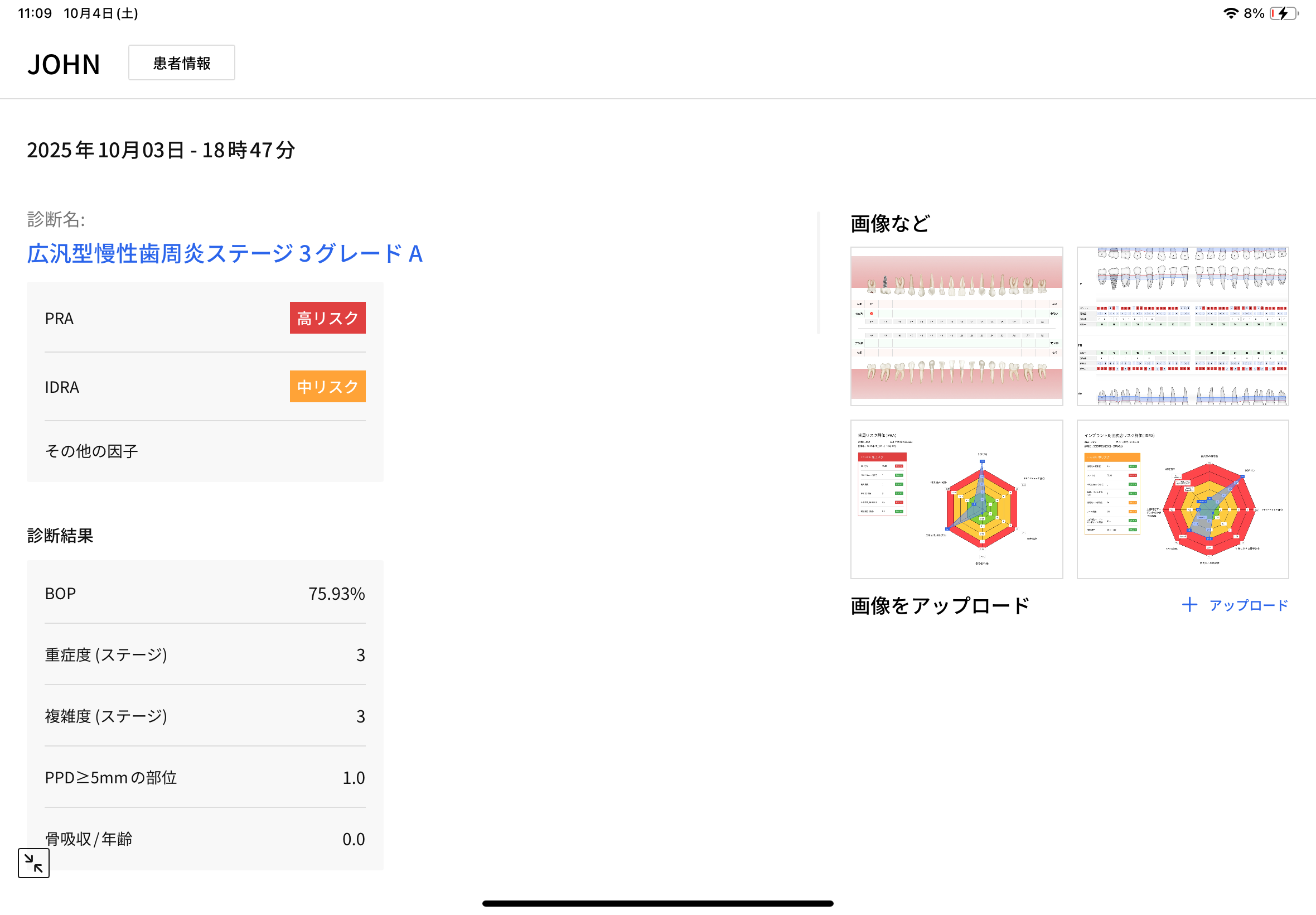Open the 3D teeth chart thumbnail

[956, 326]
